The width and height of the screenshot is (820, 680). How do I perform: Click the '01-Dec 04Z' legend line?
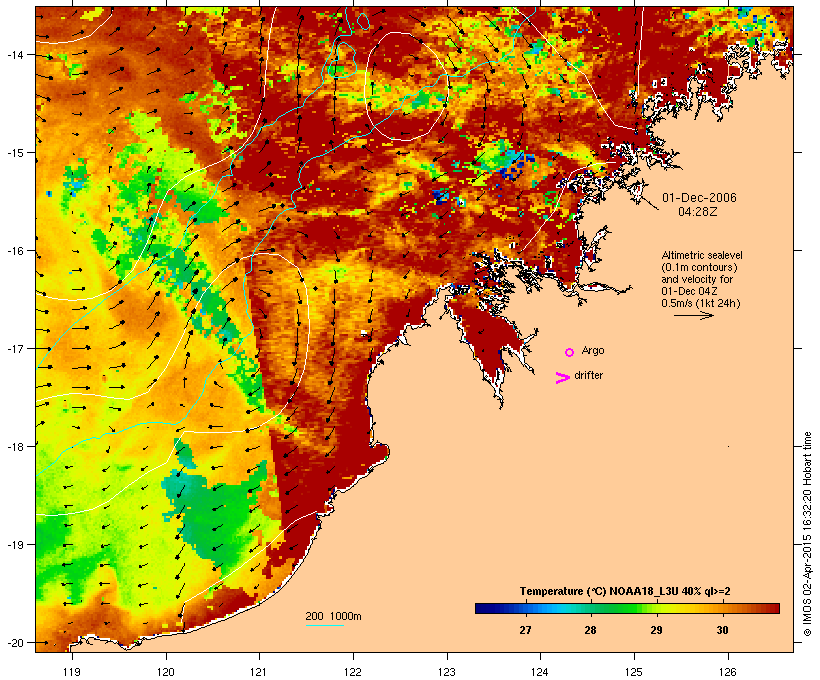click(689, 291)
